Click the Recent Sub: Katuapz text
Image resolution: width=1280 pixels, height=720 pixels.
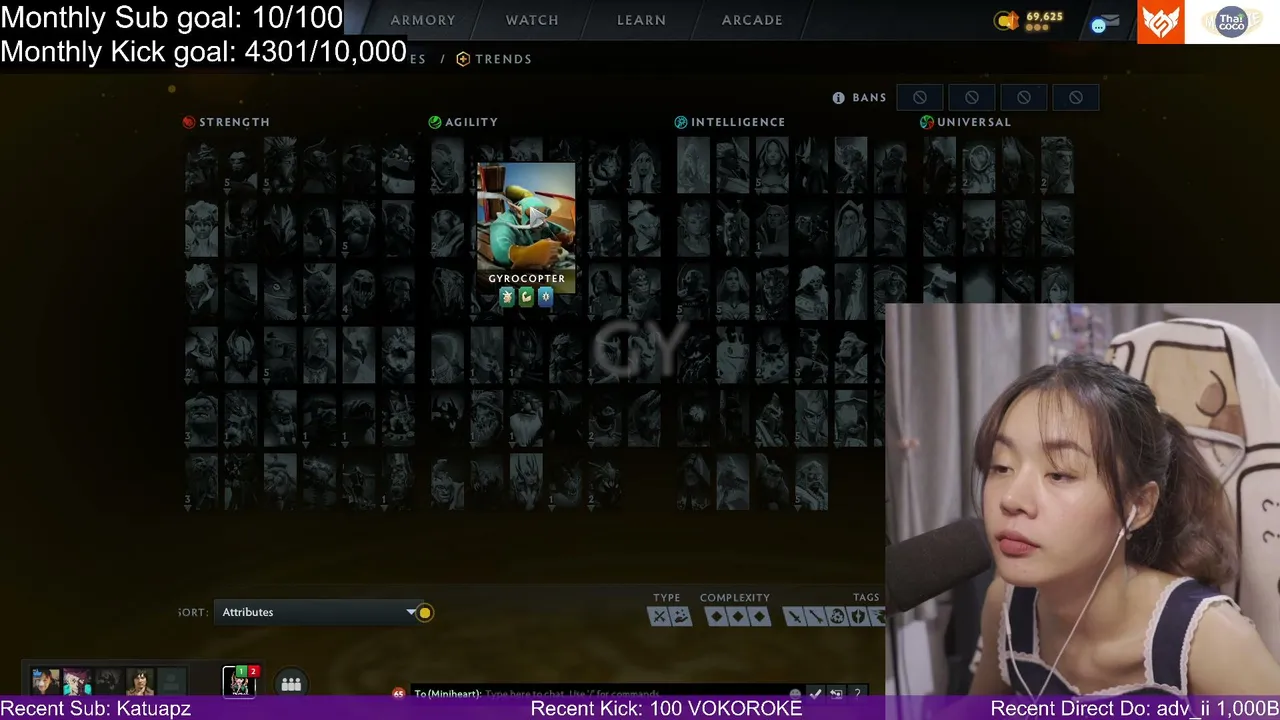click(x=96, y=708)
